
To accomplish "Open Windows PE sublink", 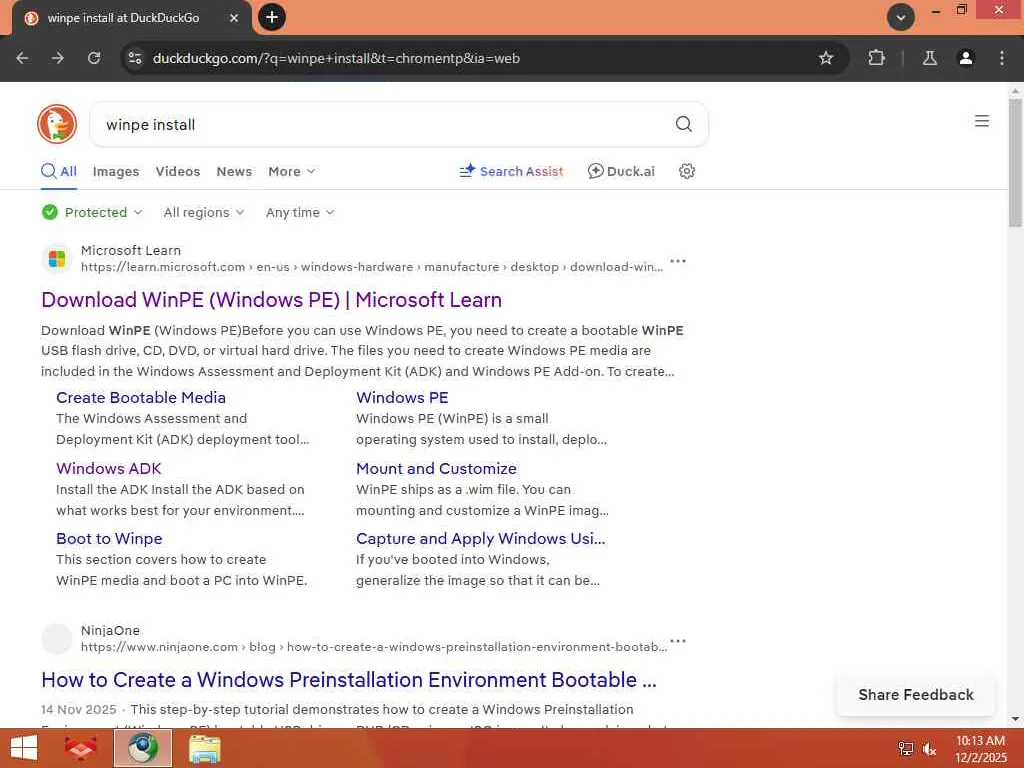I will coord(402,397).
